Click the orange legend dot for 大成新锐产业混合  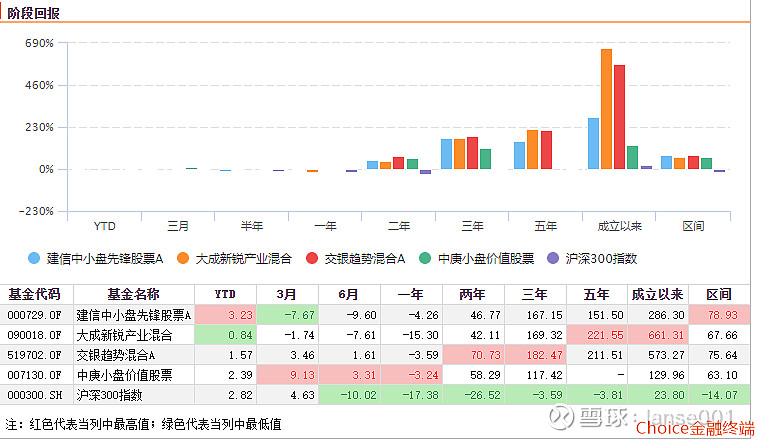point(183,258)
